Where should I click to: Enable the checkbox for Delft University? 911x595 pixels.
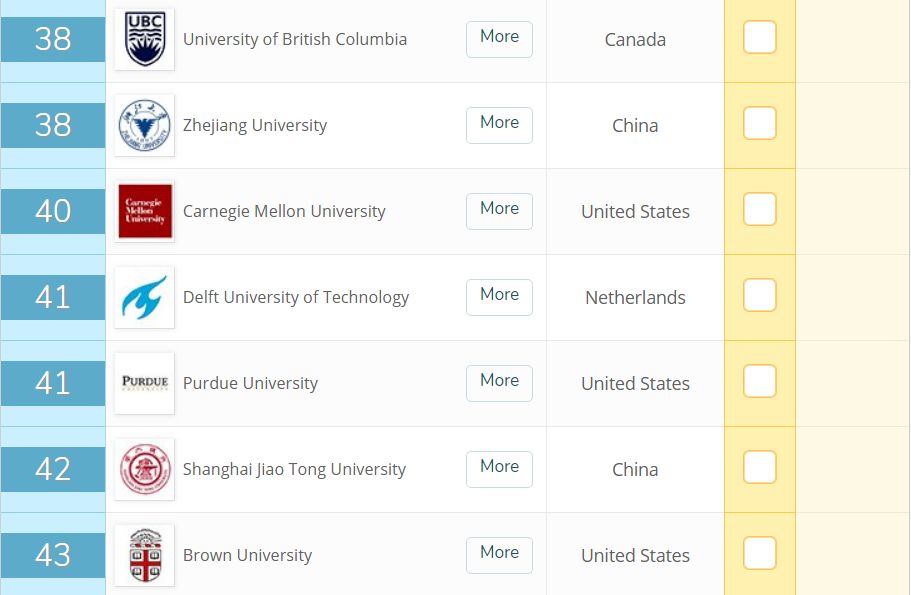tap(760, 296)
